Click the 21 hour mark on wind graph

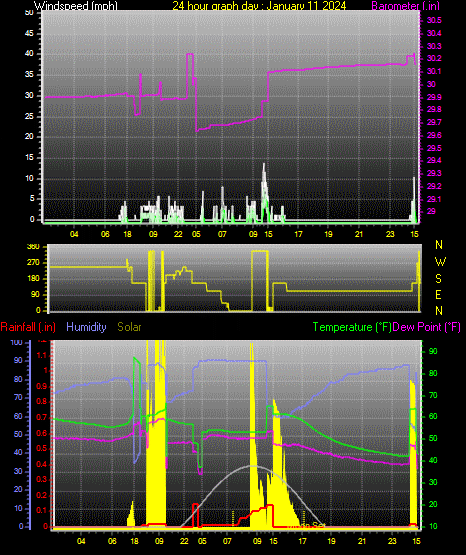(359, 234)
